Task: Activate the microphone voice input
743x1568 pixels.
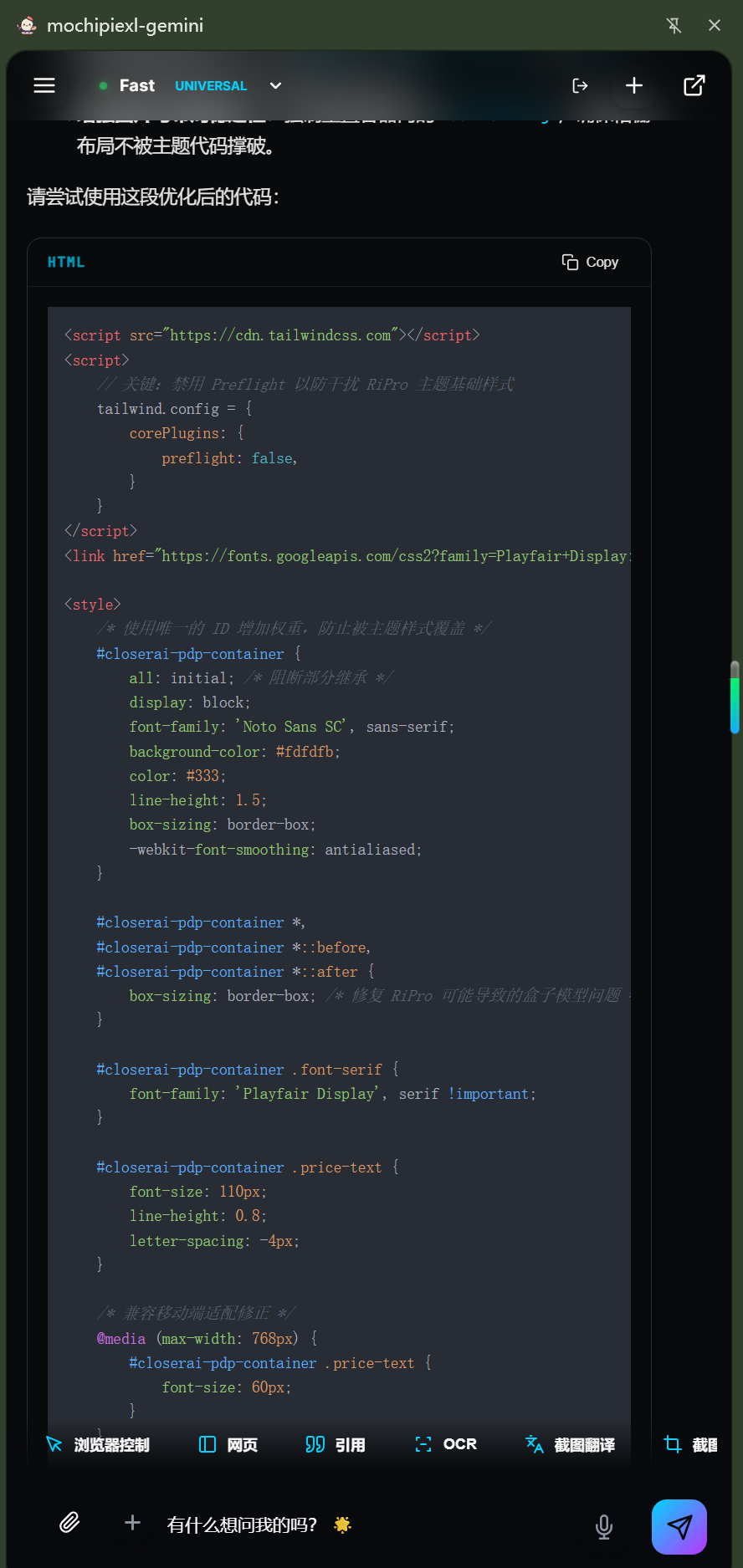Action: coord(603,1527)
